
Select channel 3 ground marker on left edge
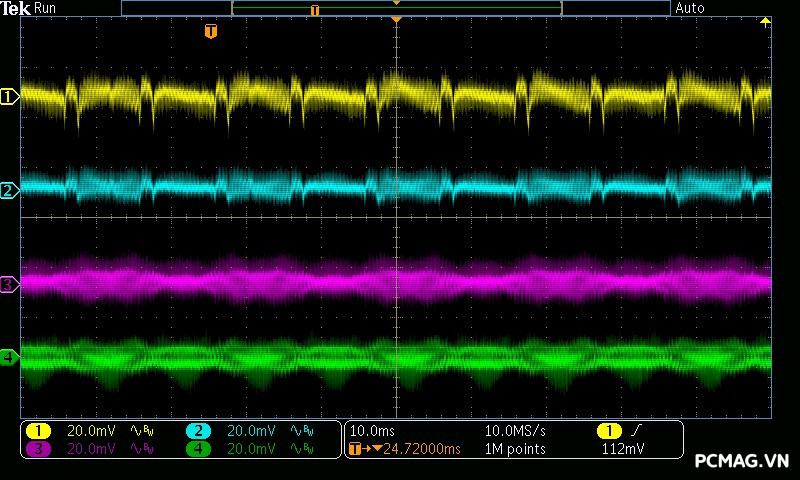10,285
